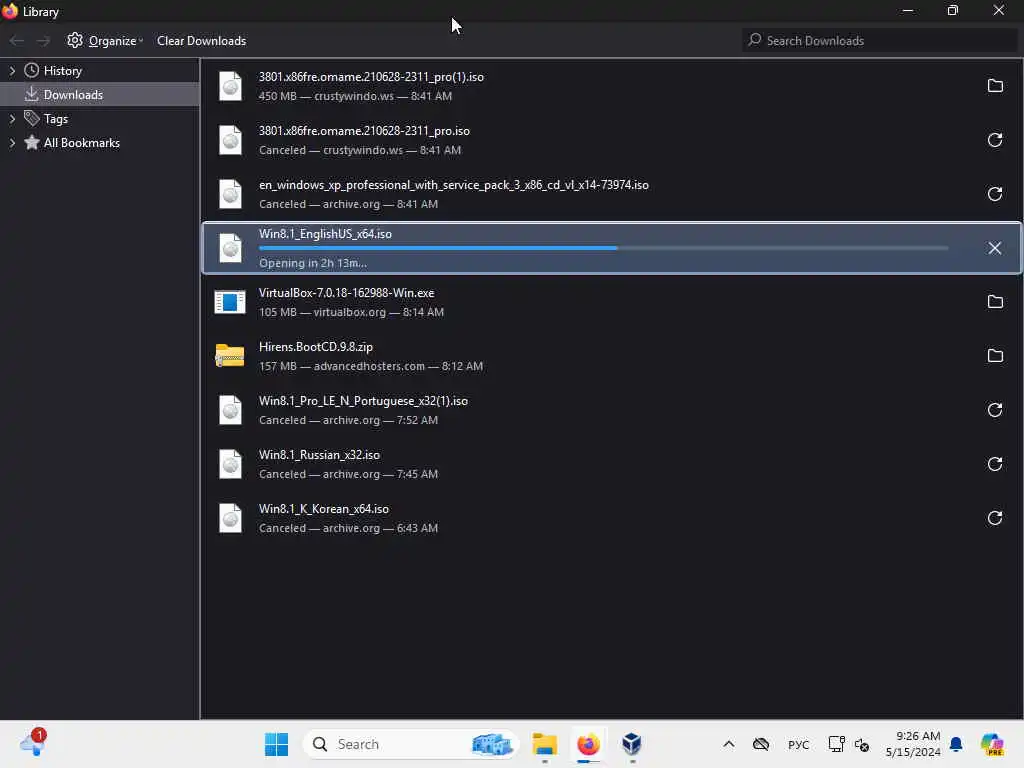Screen dimensions: 1024x768
Task: Retry Win8.1_Russian_x32.iso download
Action: (995, 464)
